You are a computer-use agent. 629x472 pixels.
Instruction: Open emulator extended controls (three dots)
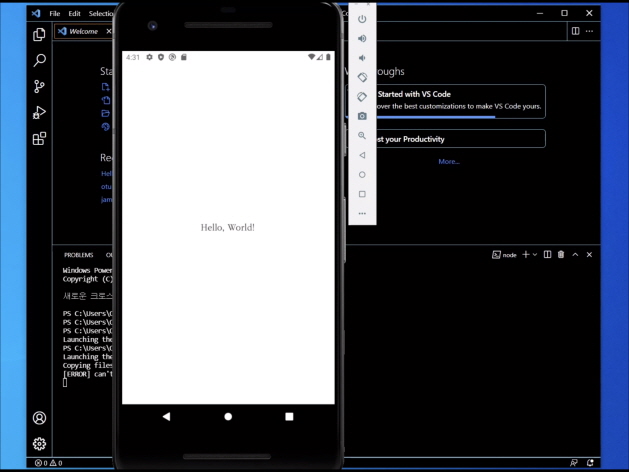pyautogui.click(x=362, y=213)
